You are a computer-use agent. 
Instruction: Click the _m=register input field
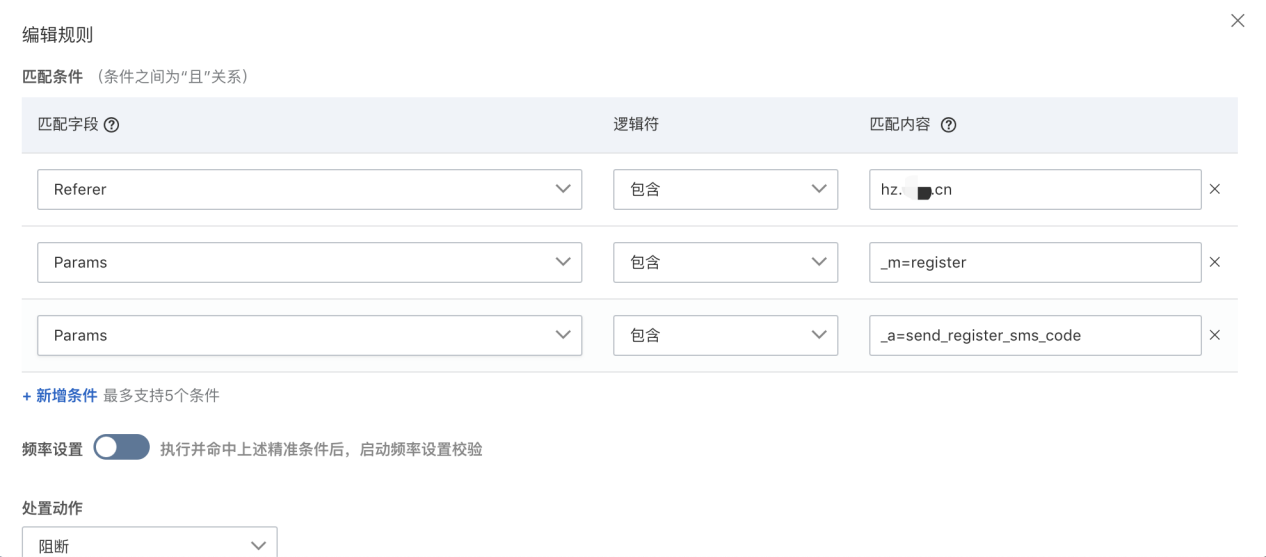tap(1035, 262)
